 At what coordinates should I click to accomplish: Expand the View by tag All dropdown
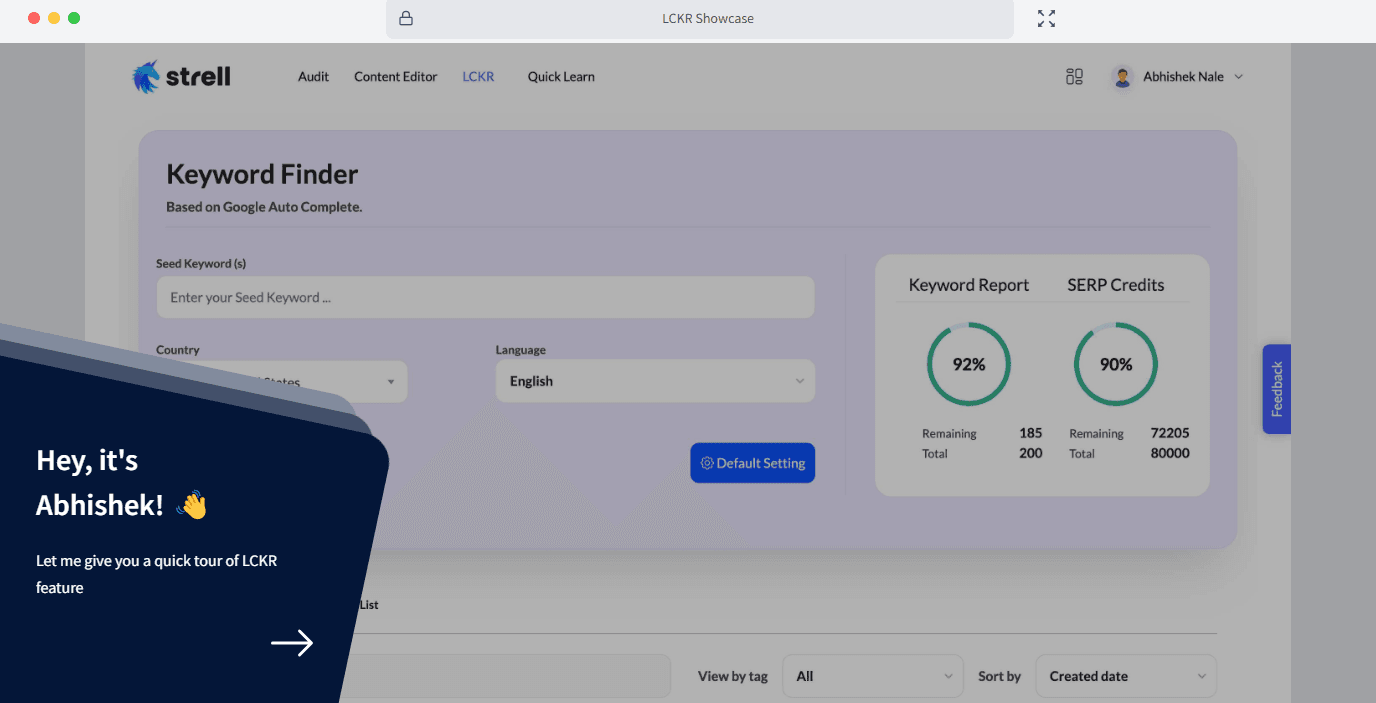point(872,676)
